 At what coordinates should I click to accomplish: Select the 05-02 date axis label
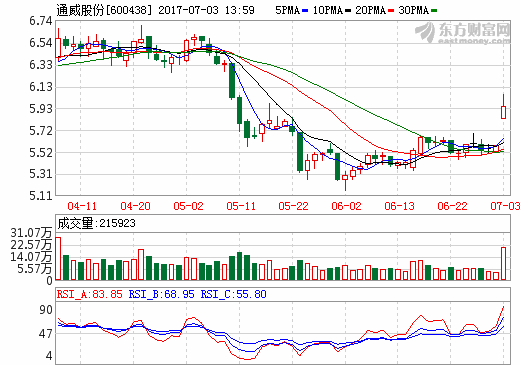point(188,206)
